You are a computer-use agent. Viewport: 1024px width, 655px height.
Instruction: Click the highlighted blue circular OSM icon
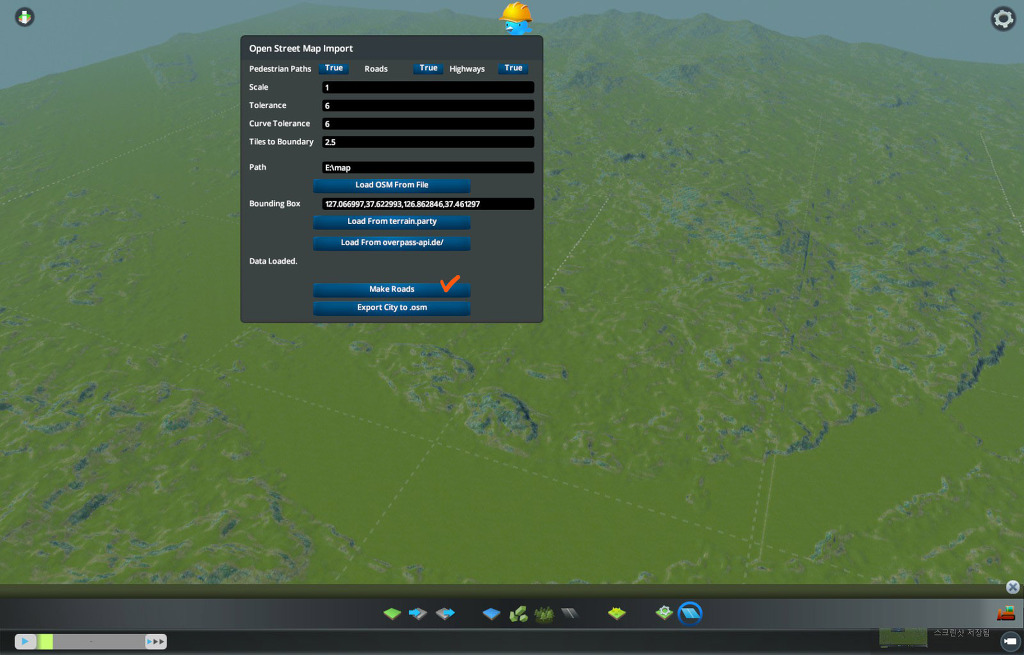[690, 612]
